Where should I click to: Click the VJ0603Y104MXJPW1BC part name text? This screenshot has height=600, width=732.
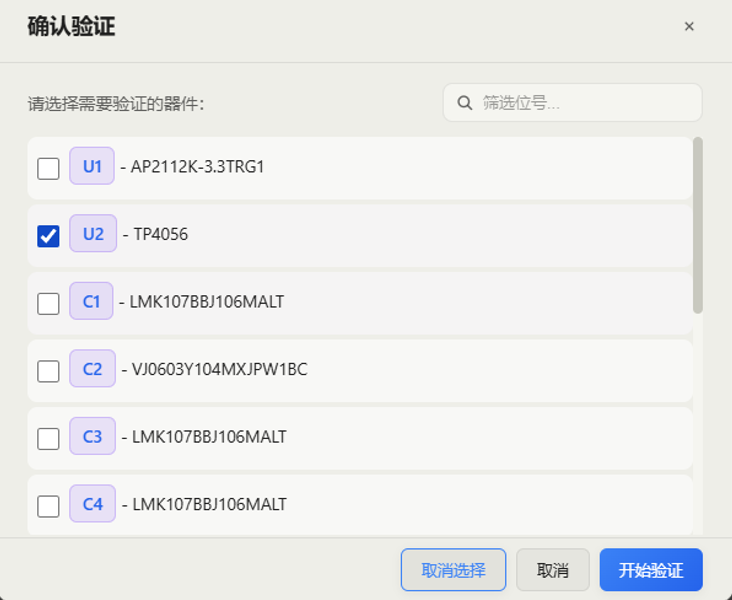click(219, 369)
